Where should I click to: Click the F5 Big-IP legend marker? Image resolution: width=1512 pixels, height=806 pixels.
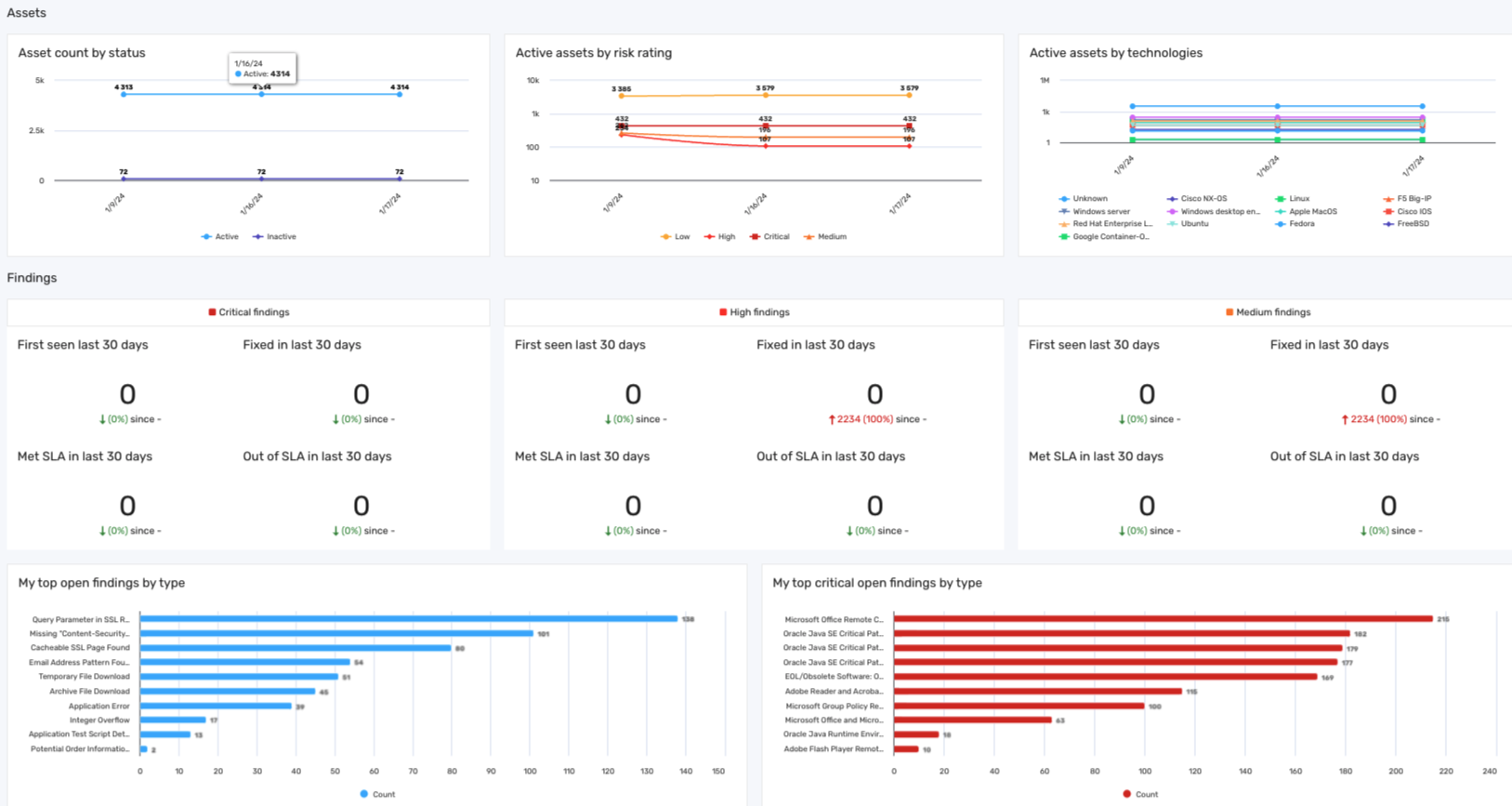pyautogui.click(x=1388, y=199)
